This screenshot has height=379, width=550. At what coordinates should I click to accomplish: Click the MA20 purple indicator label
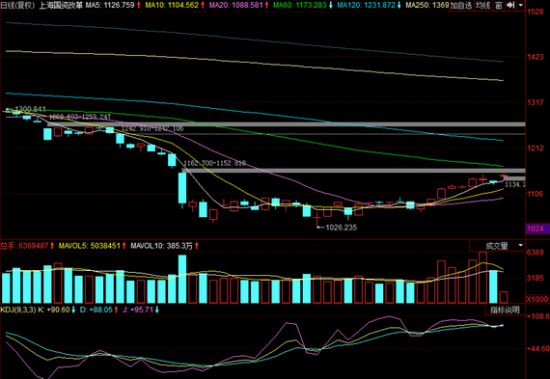tap(239, 5)
